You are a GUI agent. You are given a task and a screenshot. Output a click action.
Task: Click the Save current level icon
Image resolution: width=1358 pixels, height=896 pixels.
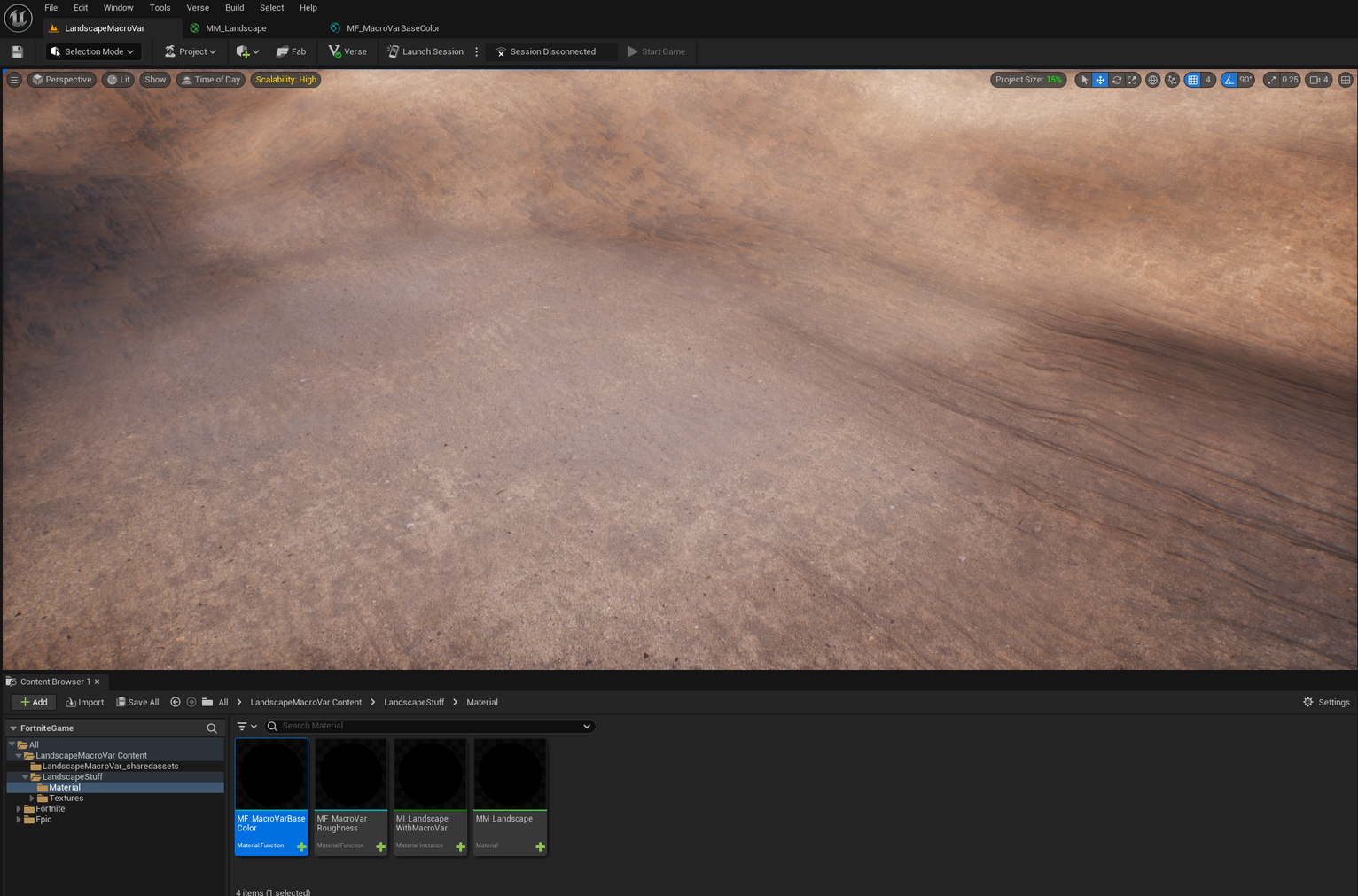pyautogui.click(x=16, y=51)
